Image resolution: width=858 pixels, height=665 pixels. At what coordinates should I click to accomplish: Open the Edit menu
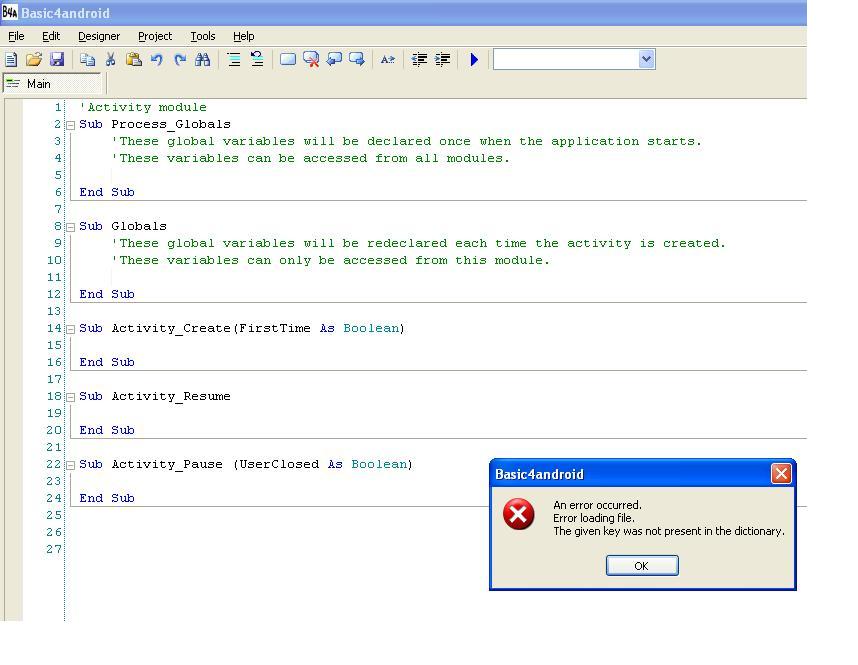point(51,36)
